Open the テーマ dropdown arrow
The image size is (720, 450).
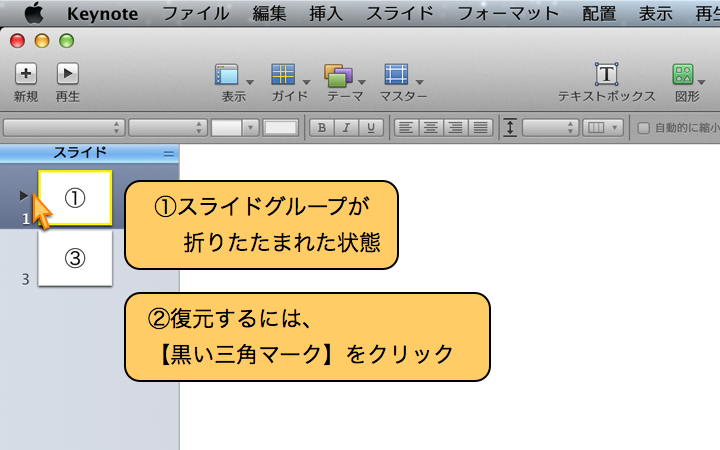(x=362, y=82)
